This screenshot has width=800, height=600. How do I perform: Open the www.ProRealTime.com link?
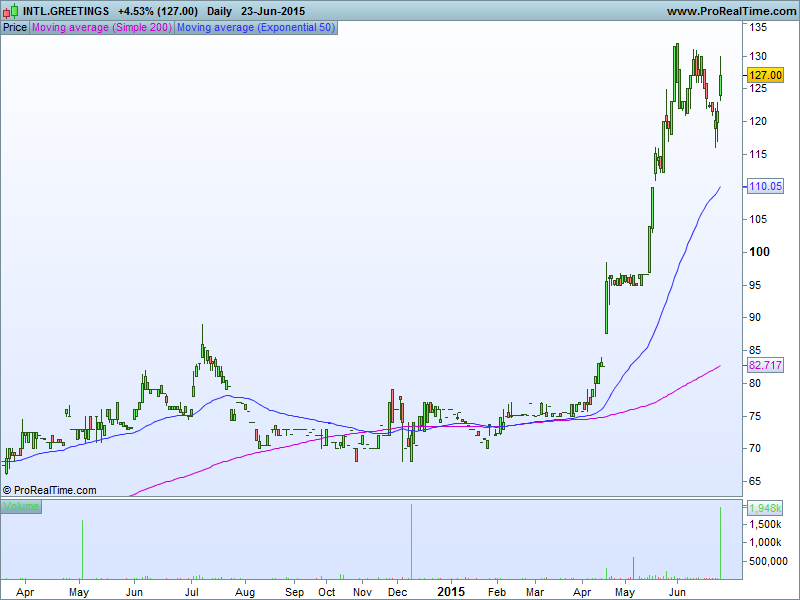click(729, 11)
